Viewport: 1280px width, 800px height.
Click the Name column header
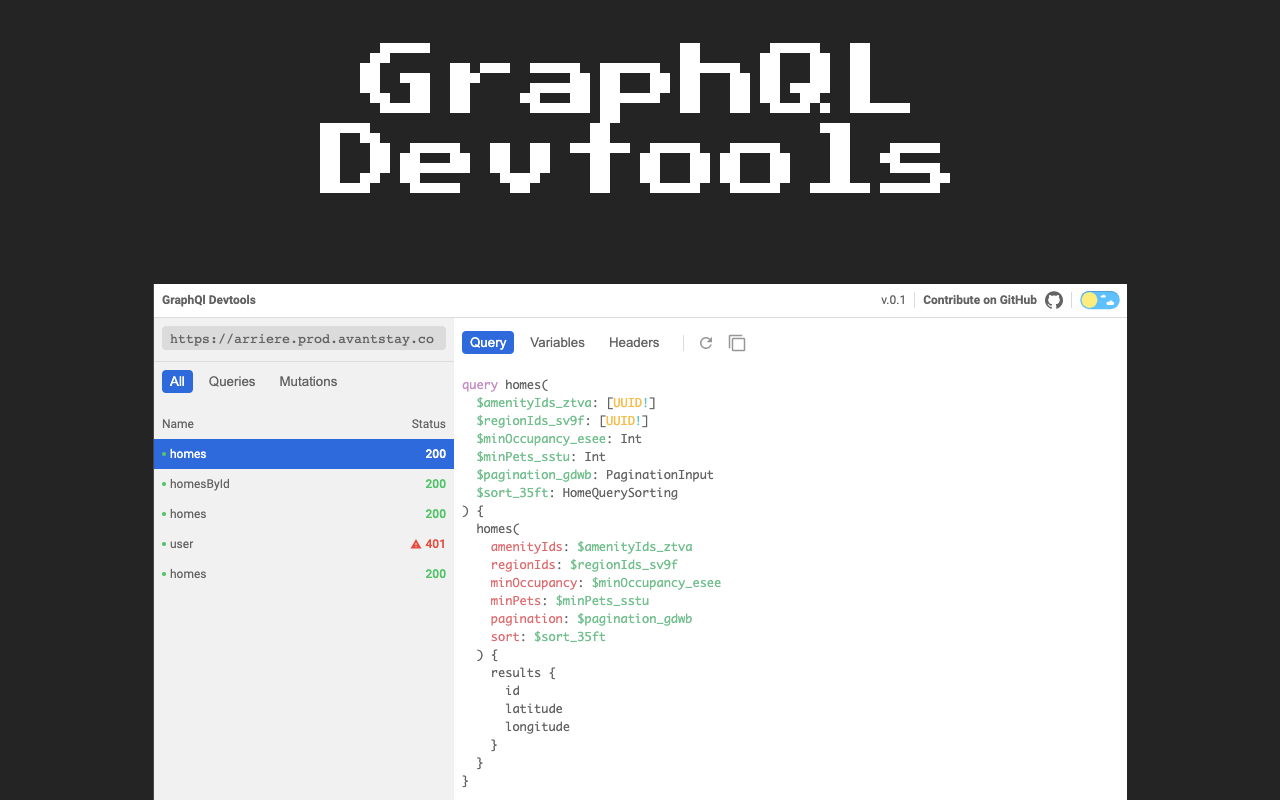pos(178,424)
